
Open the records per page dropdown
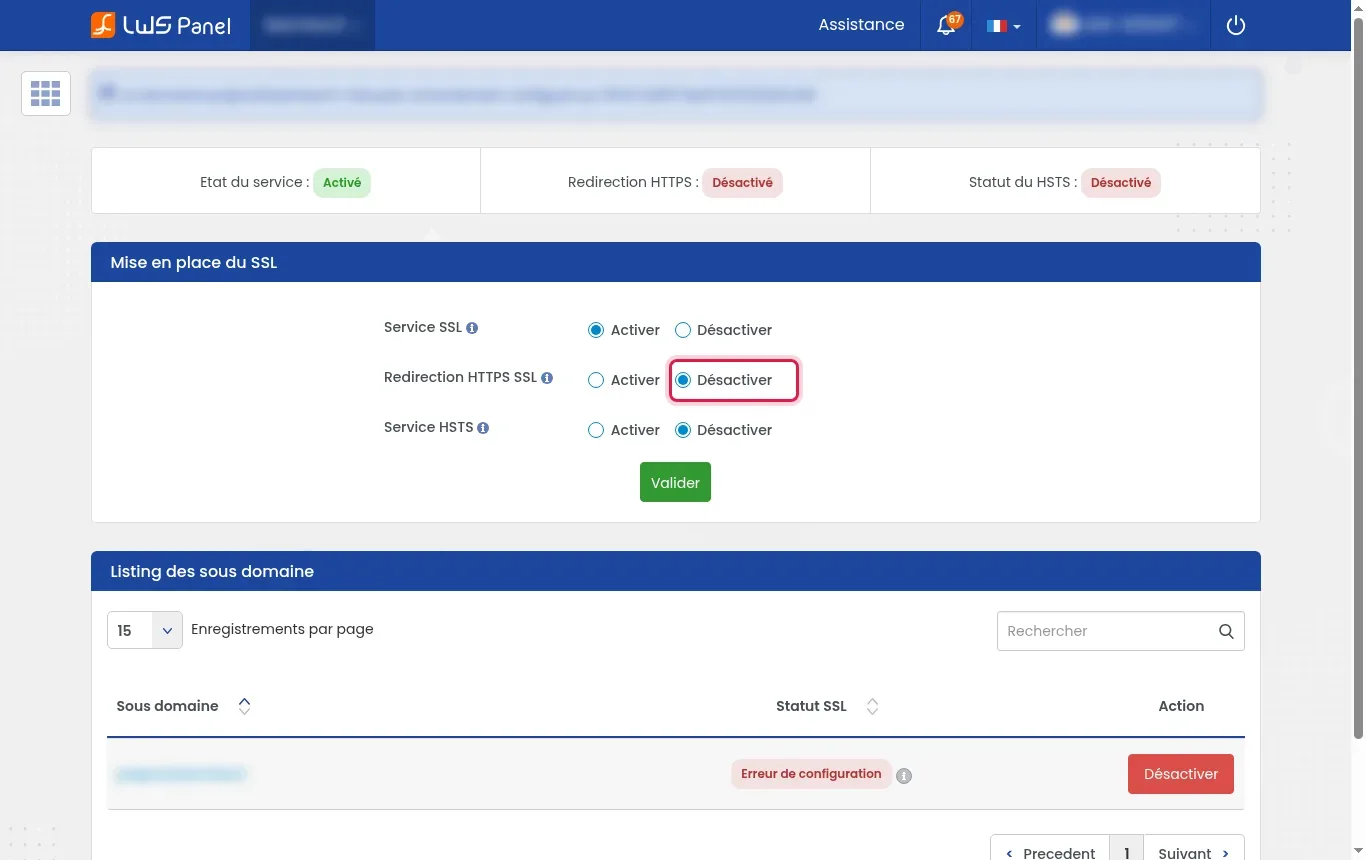[145, 630]
